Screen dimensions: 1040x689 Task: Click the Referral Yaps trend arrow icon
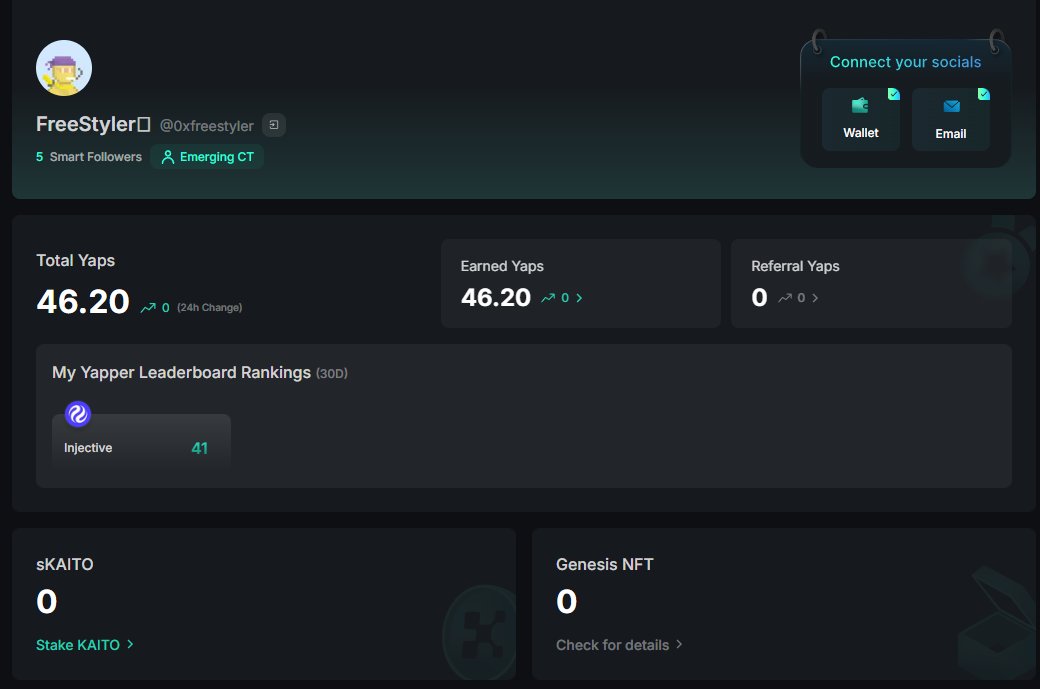tap(785, 298)
